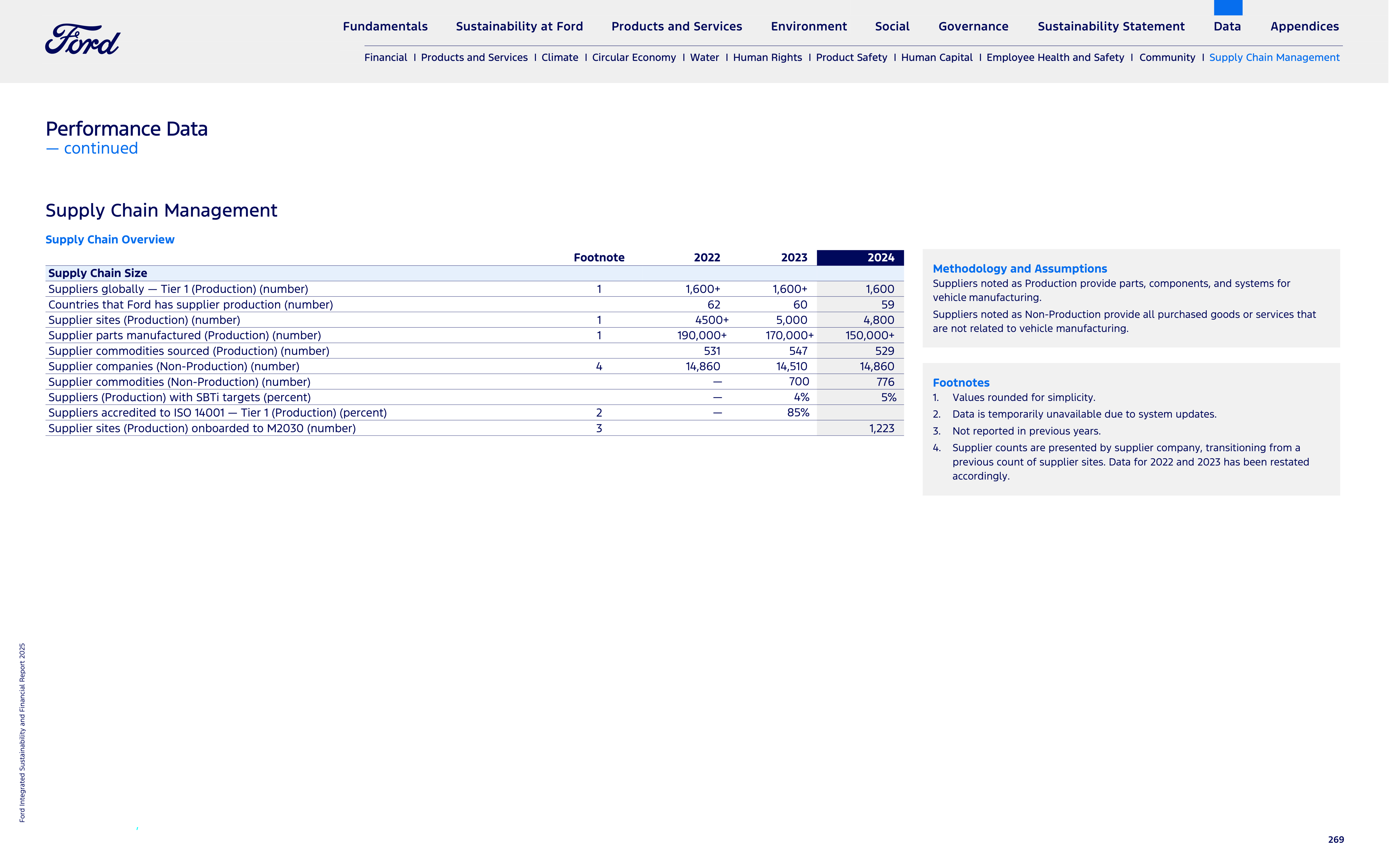1389x868 pixels.
Task: Open the Appendices section
Action: (1305, 26)
